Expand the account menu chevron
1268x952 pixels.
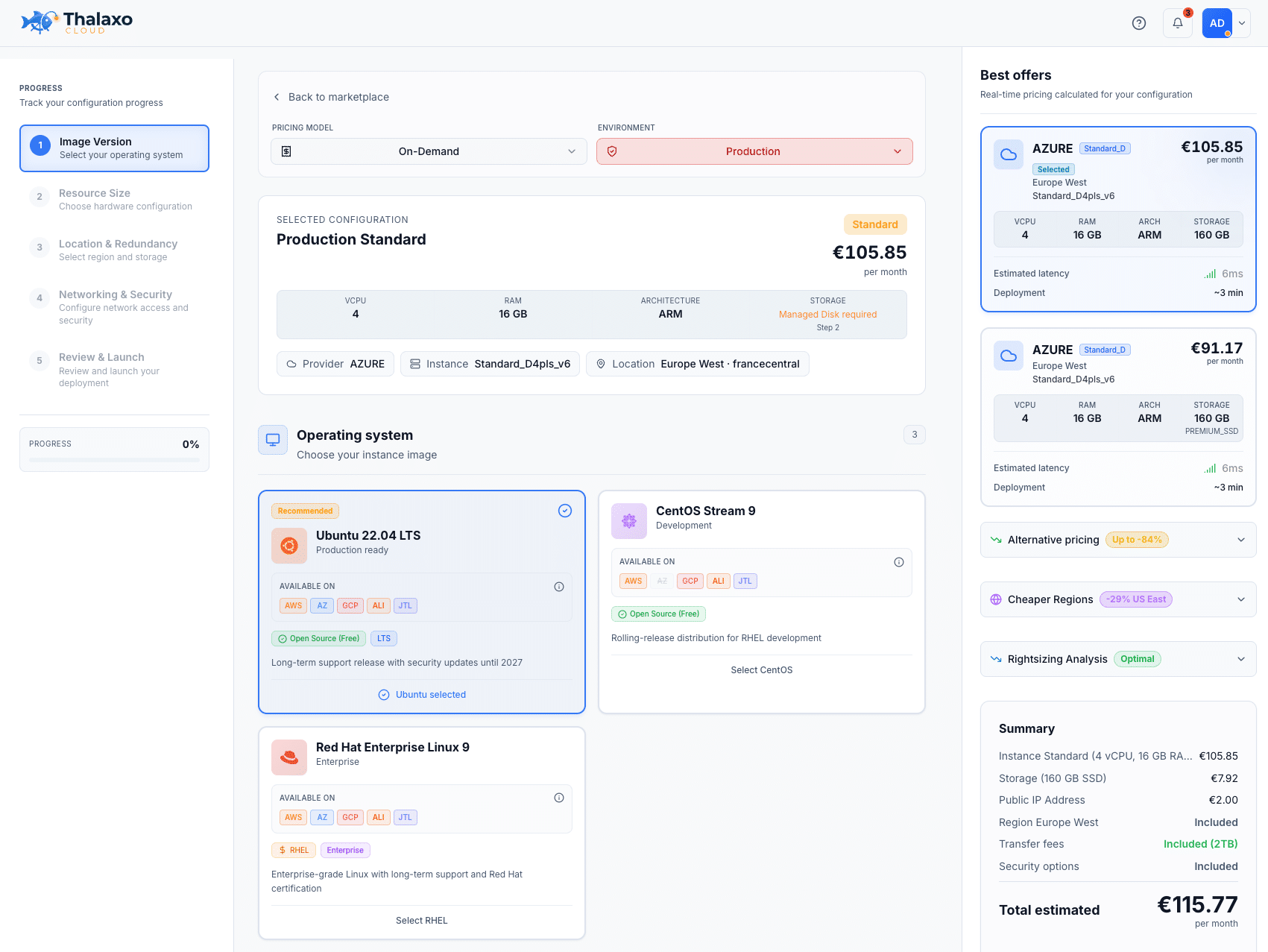pos(1242,23)
